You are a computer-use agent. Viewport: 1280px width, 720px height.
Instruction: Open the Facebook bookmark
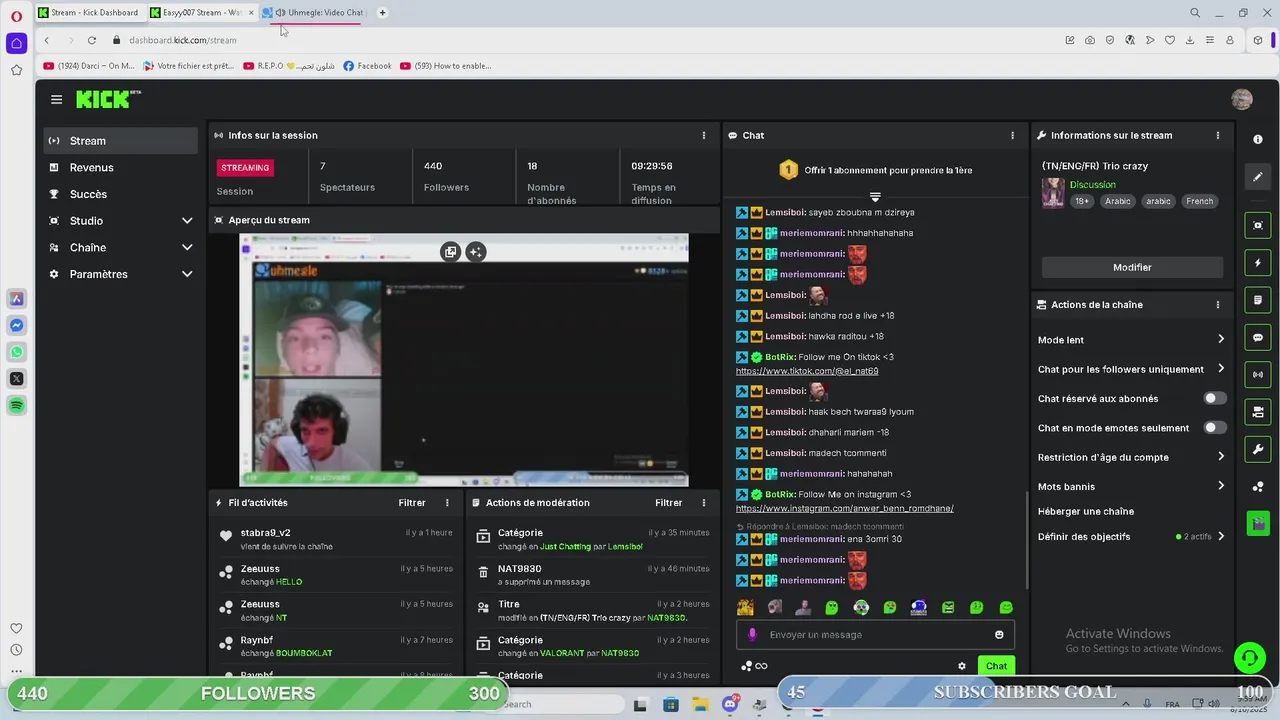pyautogui.click(x=366, y=66)
